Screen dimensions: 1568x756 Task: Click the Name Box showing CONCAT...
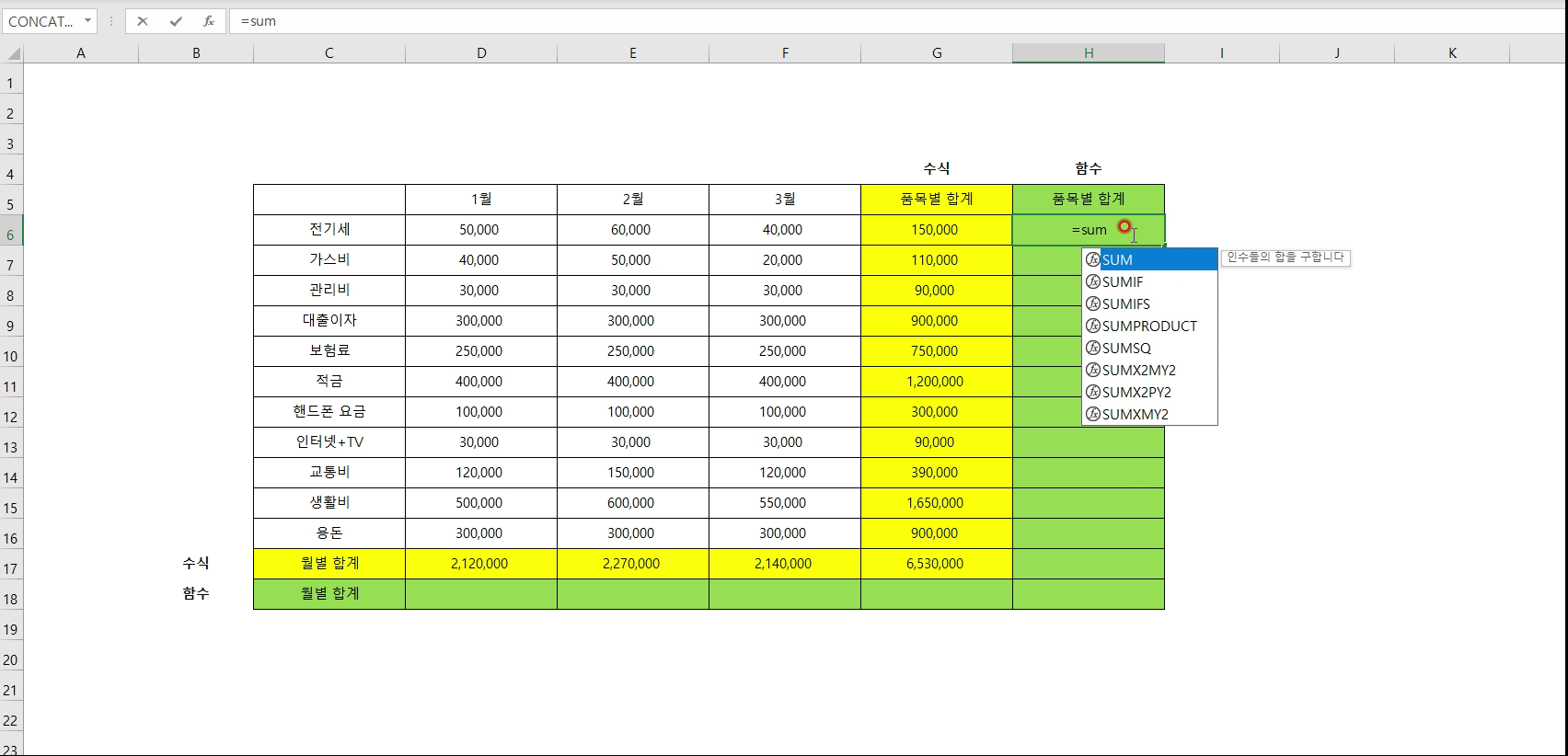pos(40,21)
